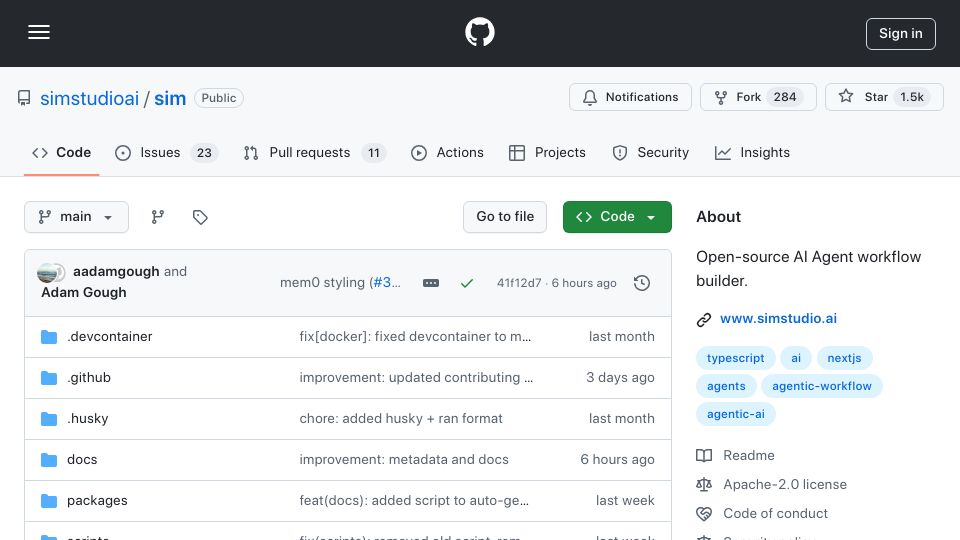The image size is (960, 540).
Task: Show the commit checks status checkmark
Action: (467, 283)
